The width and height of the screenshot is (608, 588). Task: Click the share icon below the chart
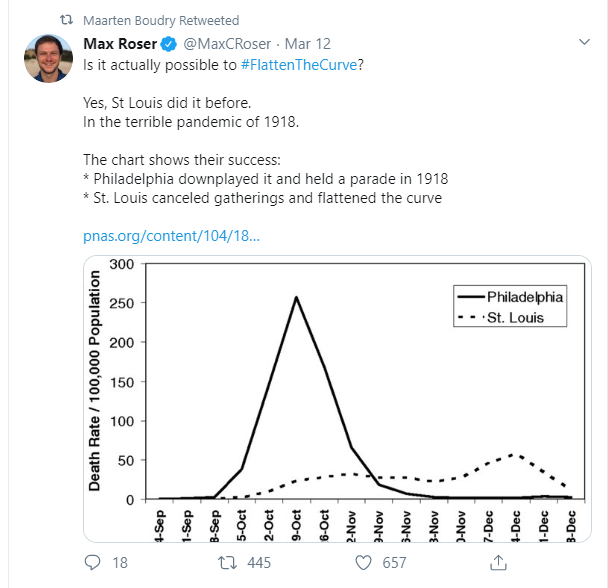pyautogui.click(x=500, y=563)
